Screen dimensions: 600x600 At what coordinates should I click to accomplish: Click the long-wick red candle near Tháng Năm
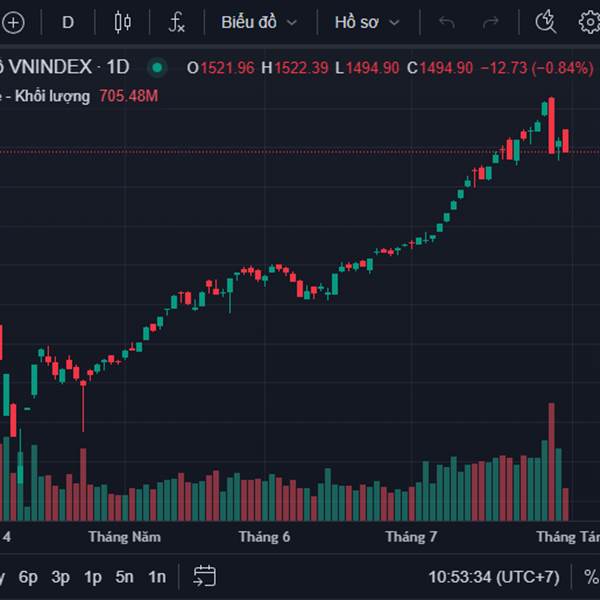point(83,406)
